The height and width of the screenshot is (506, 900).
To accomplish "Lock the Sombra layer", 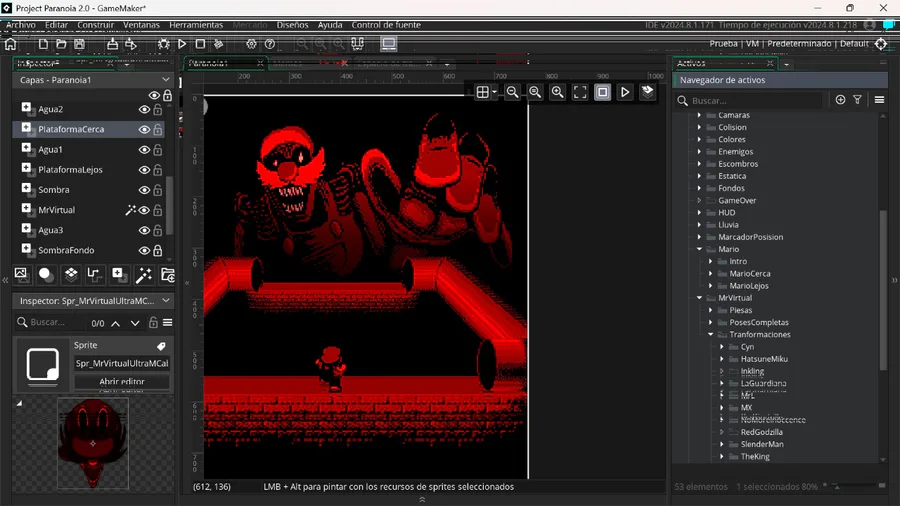I will point(158,190).
